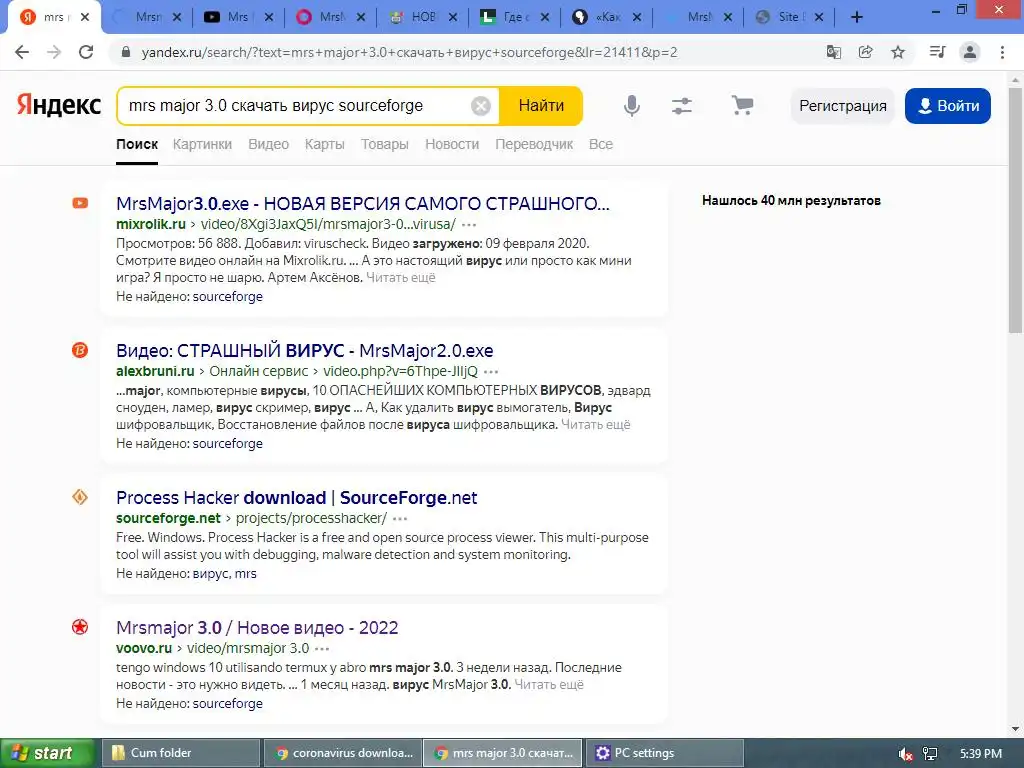Click the network tray icon

pyautogui.click(x=930, y=754)
